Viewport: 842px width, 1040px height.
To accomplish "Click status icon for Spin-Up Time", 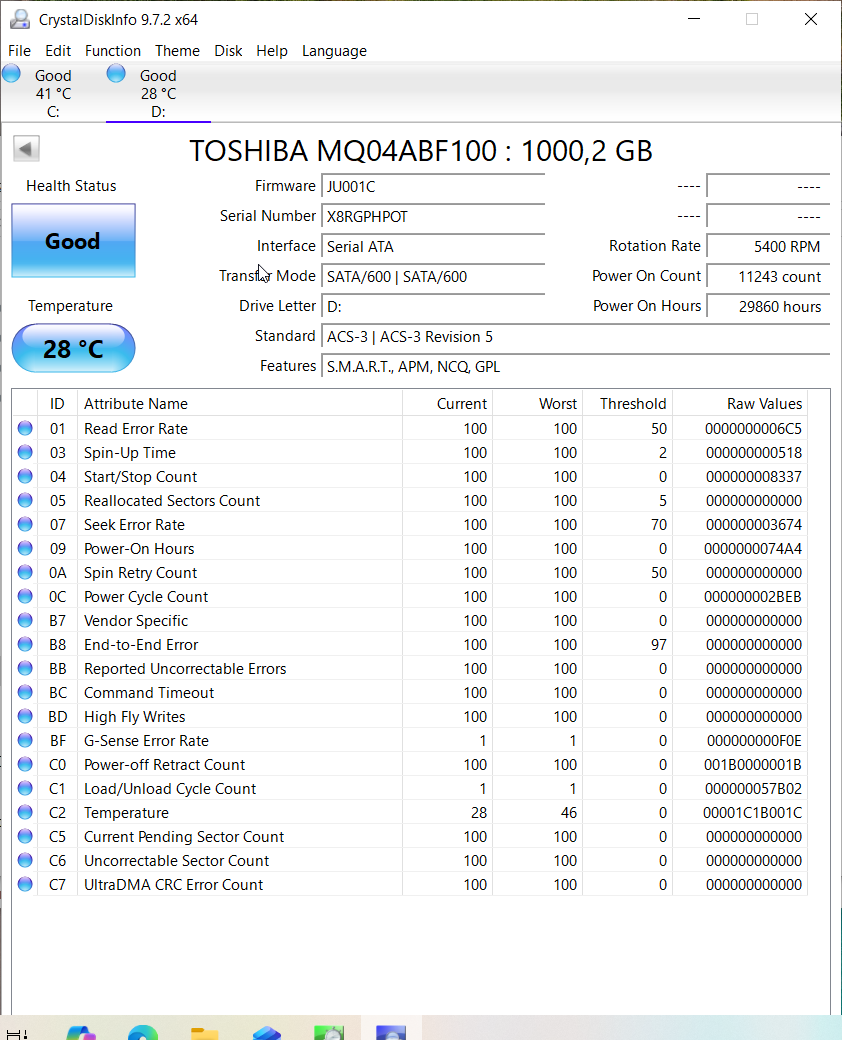I will coord(25,452).
